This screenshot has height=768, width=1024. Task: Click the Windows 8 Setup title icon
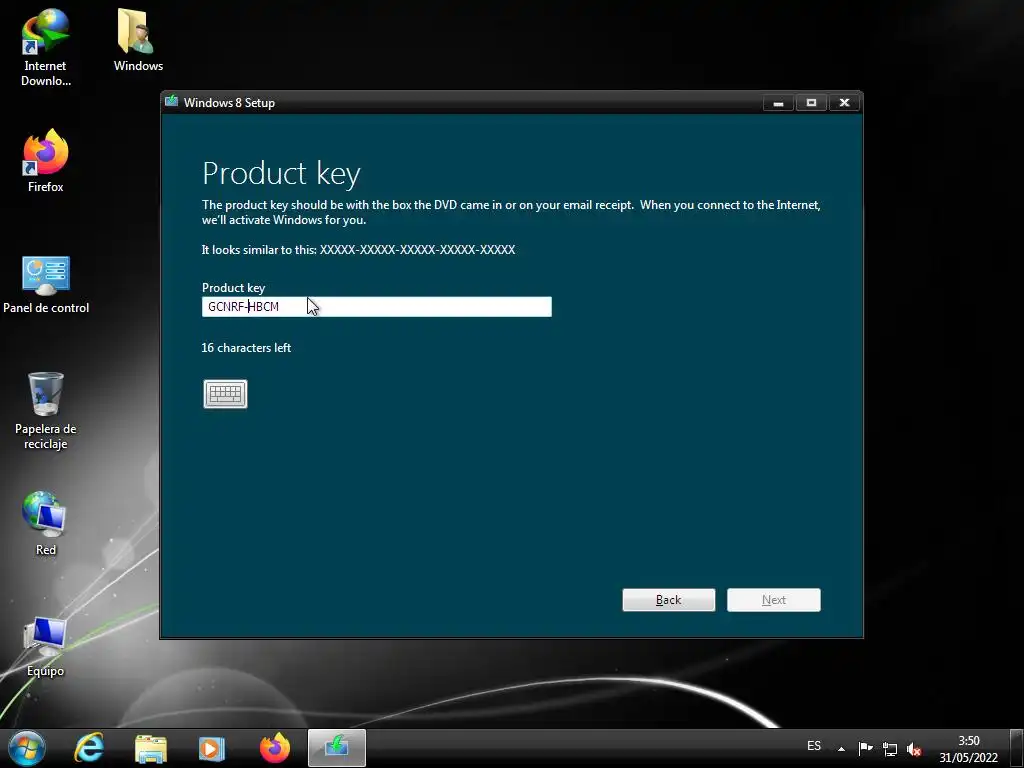point(172,101)
